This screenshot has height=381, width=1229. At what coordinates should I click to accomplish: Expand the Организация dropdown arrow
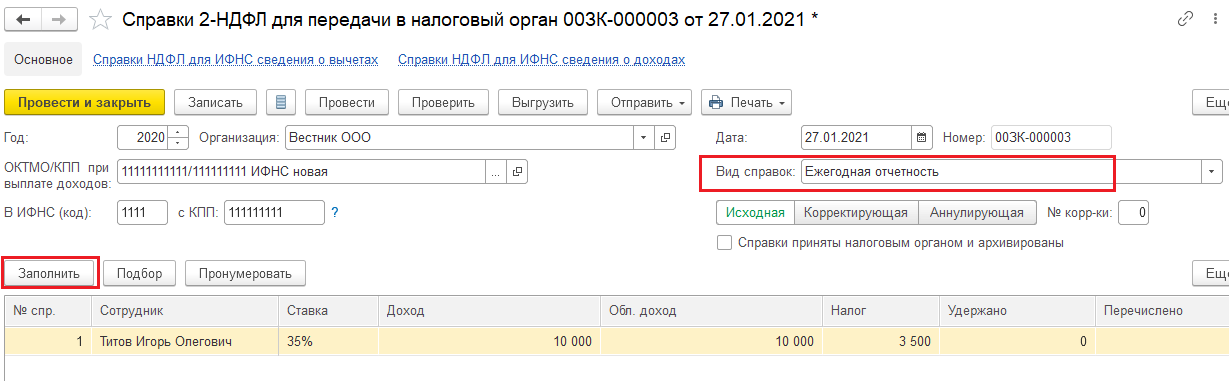pos(644,137)
